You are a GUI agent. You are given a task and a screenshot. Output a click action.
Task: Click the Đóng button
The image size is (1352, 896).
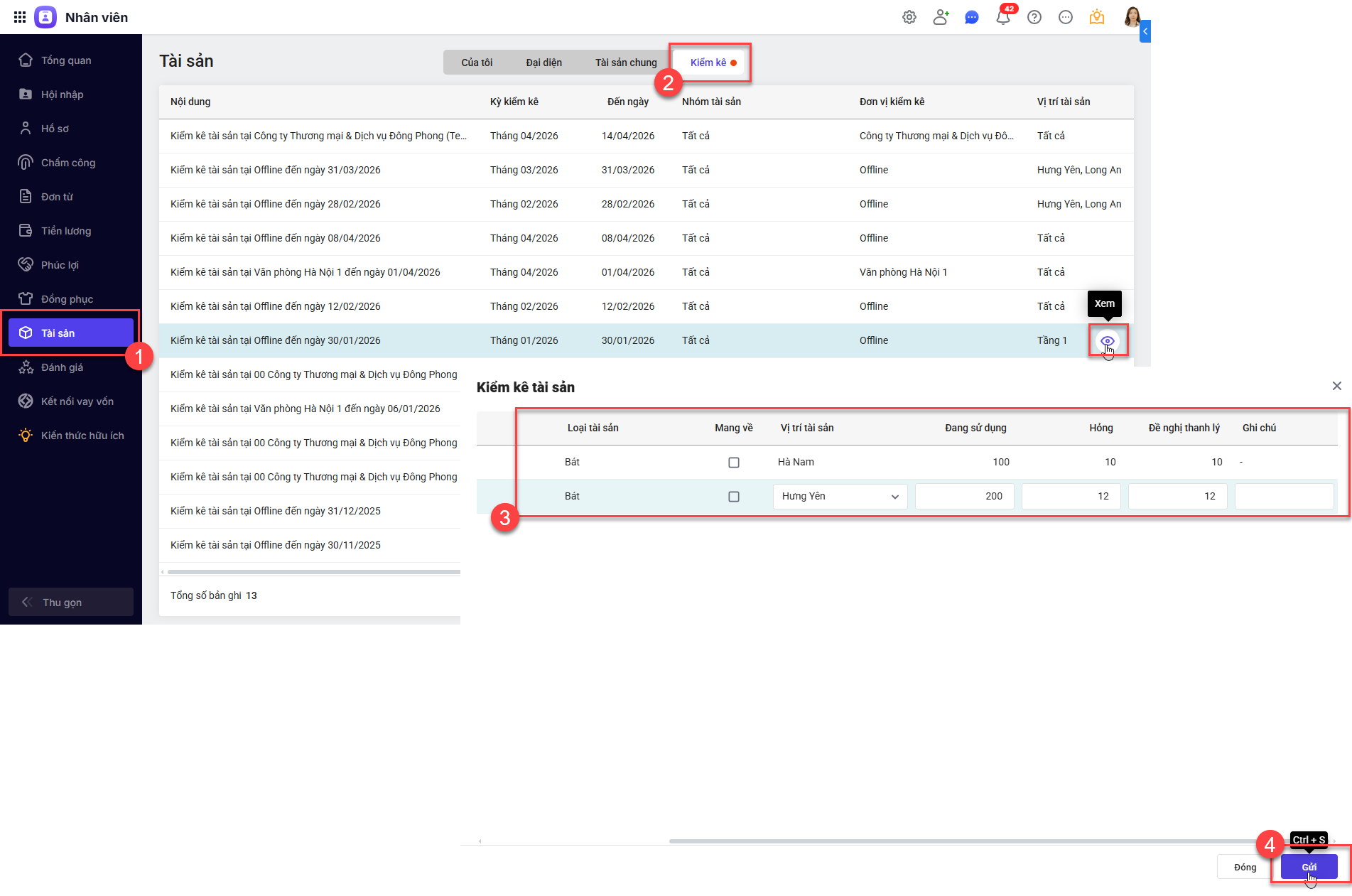[x=1245, y=867]
